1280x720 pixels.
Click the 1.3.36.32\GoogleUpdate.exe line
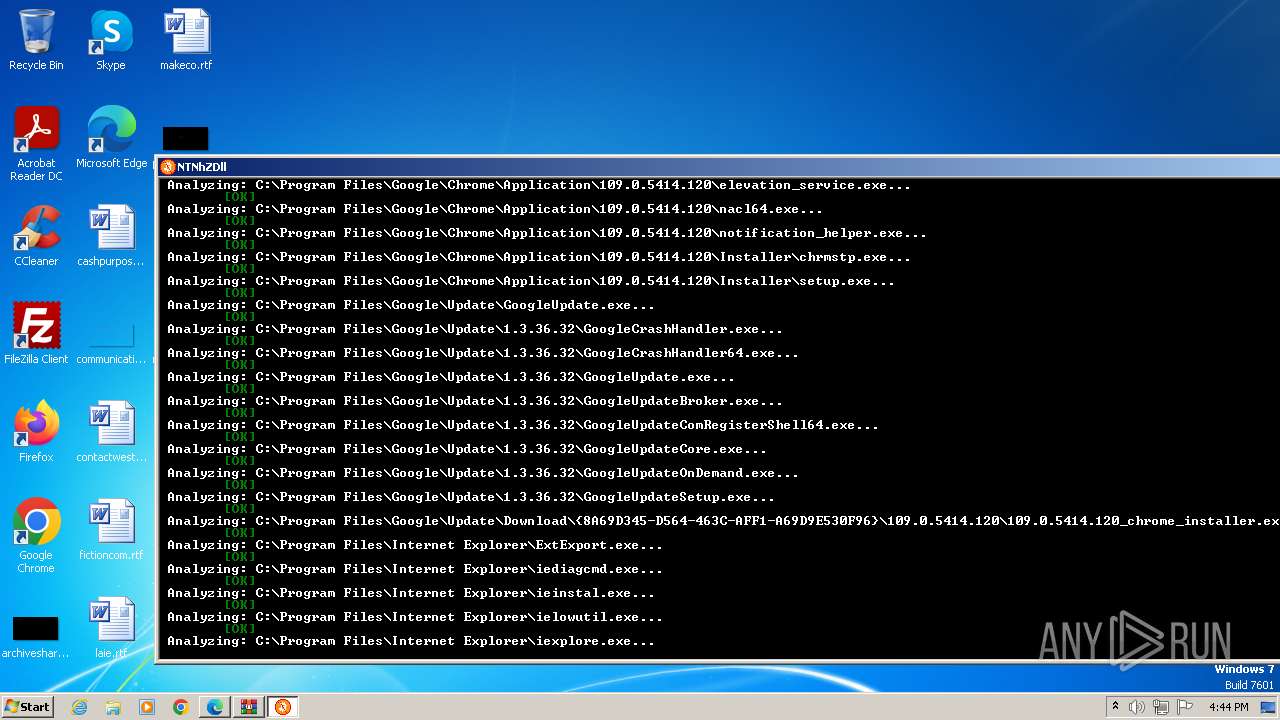[451, 377]
